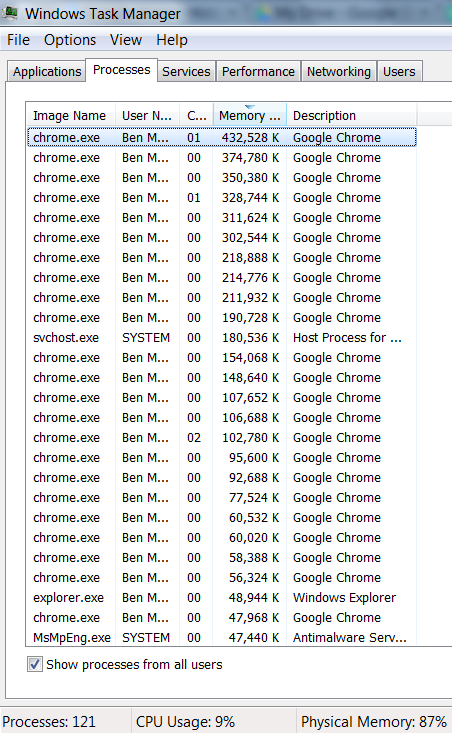
Task: Select the chrome.exe row using 47,968 K
Action: point(221,618)
